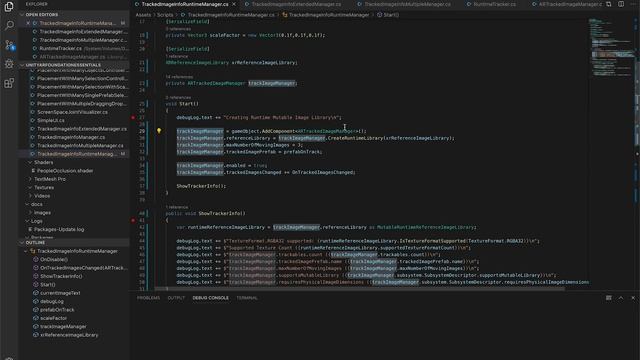Viewport: 640px width, 360px height.
Task: Collapse the Outline section
Action: coord(22,242)
